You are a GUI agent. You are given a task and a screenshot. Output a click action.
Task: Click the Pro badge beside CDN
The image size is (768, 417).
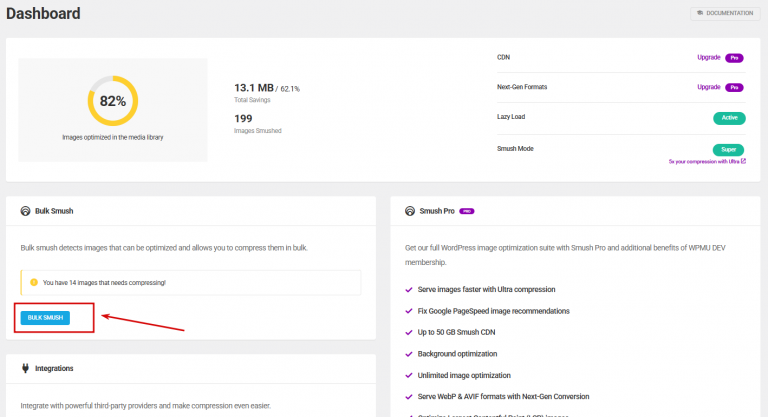point(734,58)
